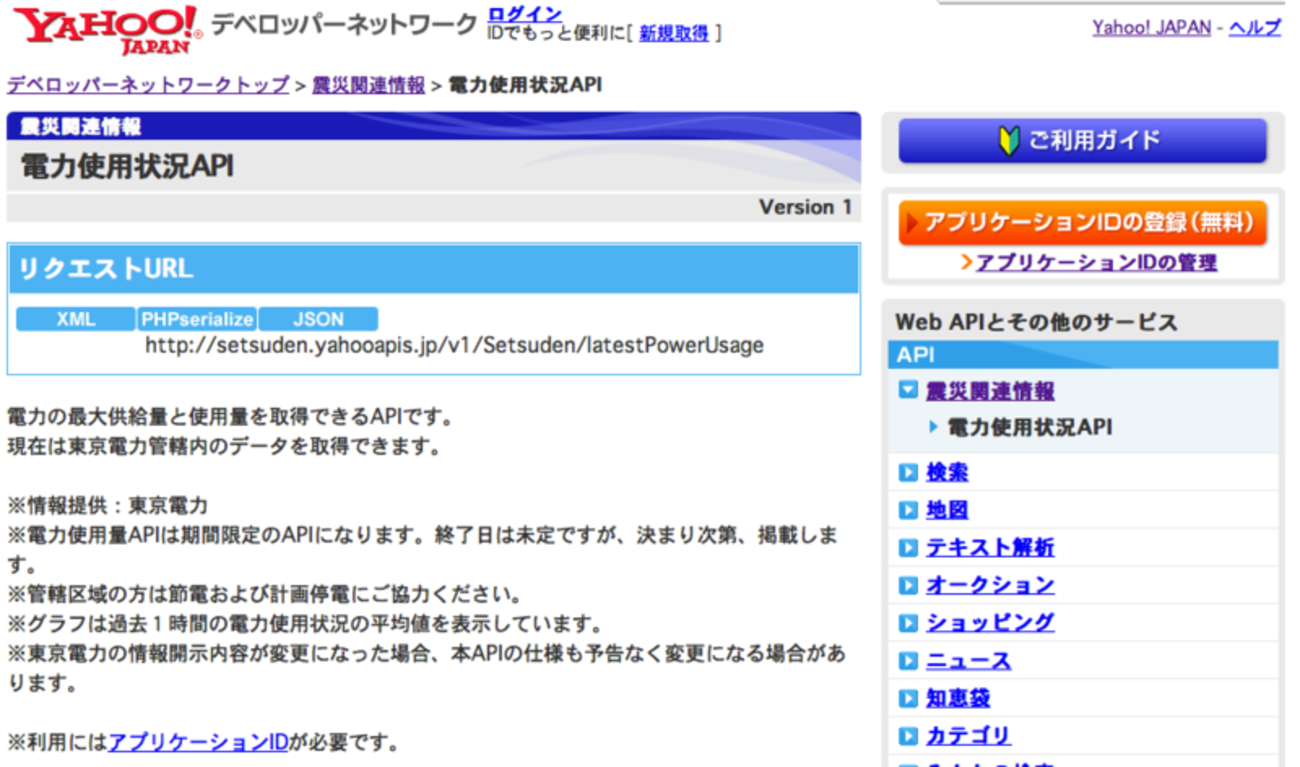Viewport: 1300px width, 767px height.
Task: Open the テキスト解析 API link
Action: pos(990,548)
